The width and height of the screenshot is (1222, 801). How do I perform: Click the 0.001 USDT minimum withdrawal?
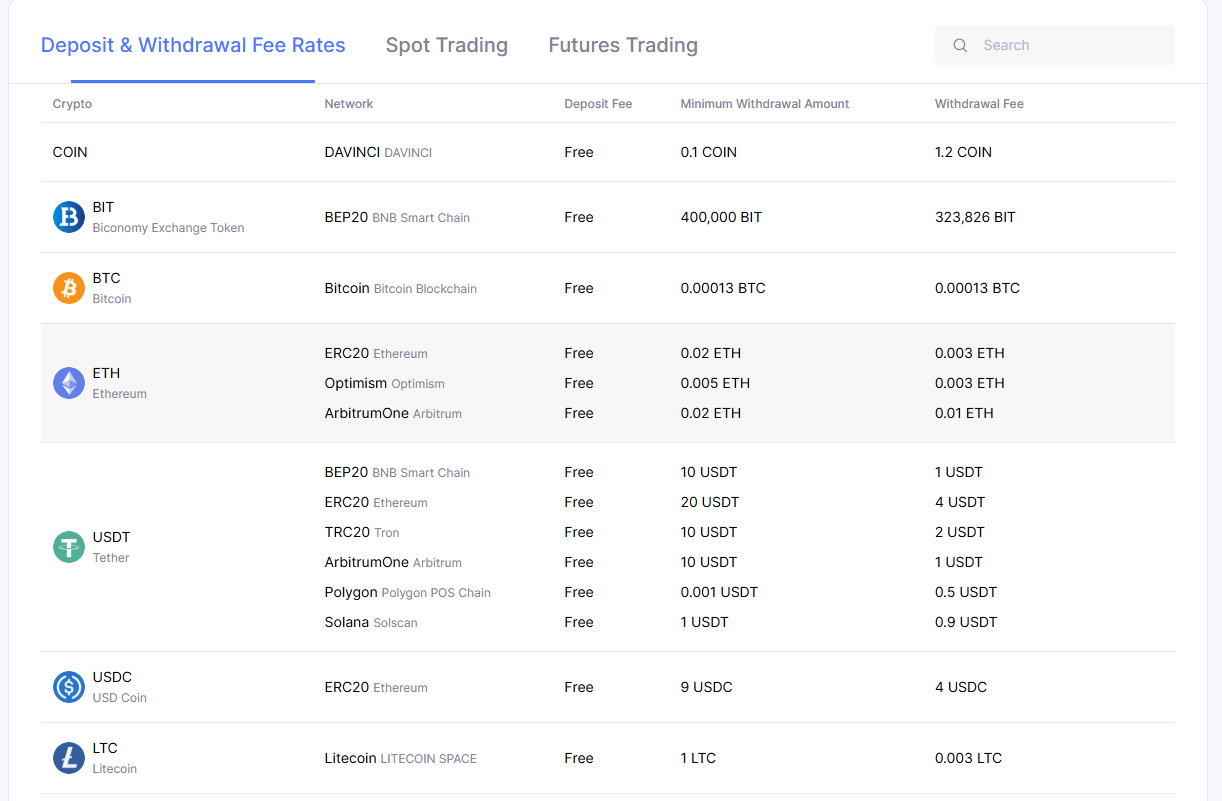click(719, 592)
